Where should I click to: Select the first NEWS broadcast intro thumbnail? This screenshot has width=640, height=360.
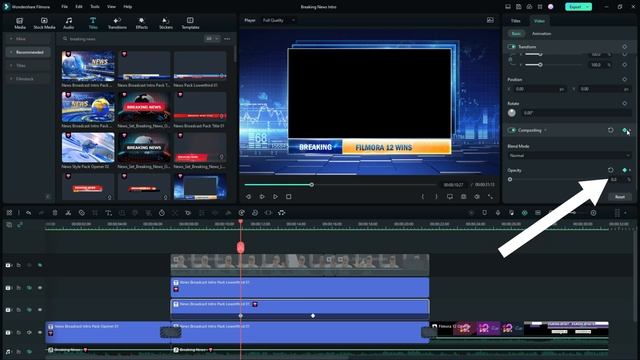tap(88, 66)
